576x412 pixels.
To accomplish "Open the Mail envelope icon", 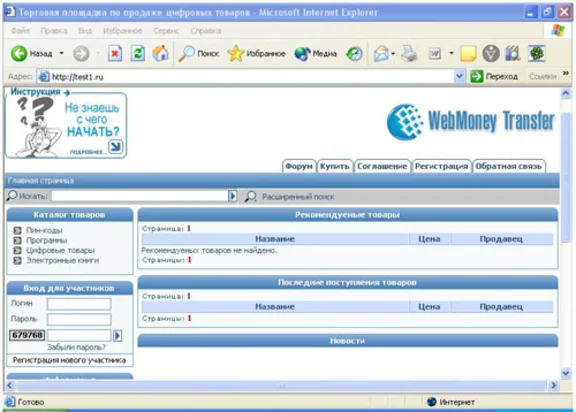I will [x=382, y=54].
